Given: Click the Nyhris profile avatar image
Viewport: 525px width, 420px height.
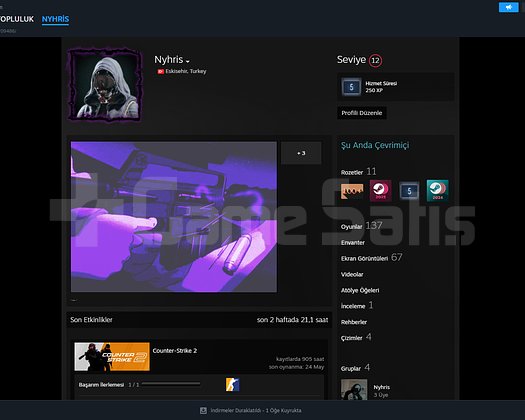Looking at the screenshot, I should tap(105, 85).
